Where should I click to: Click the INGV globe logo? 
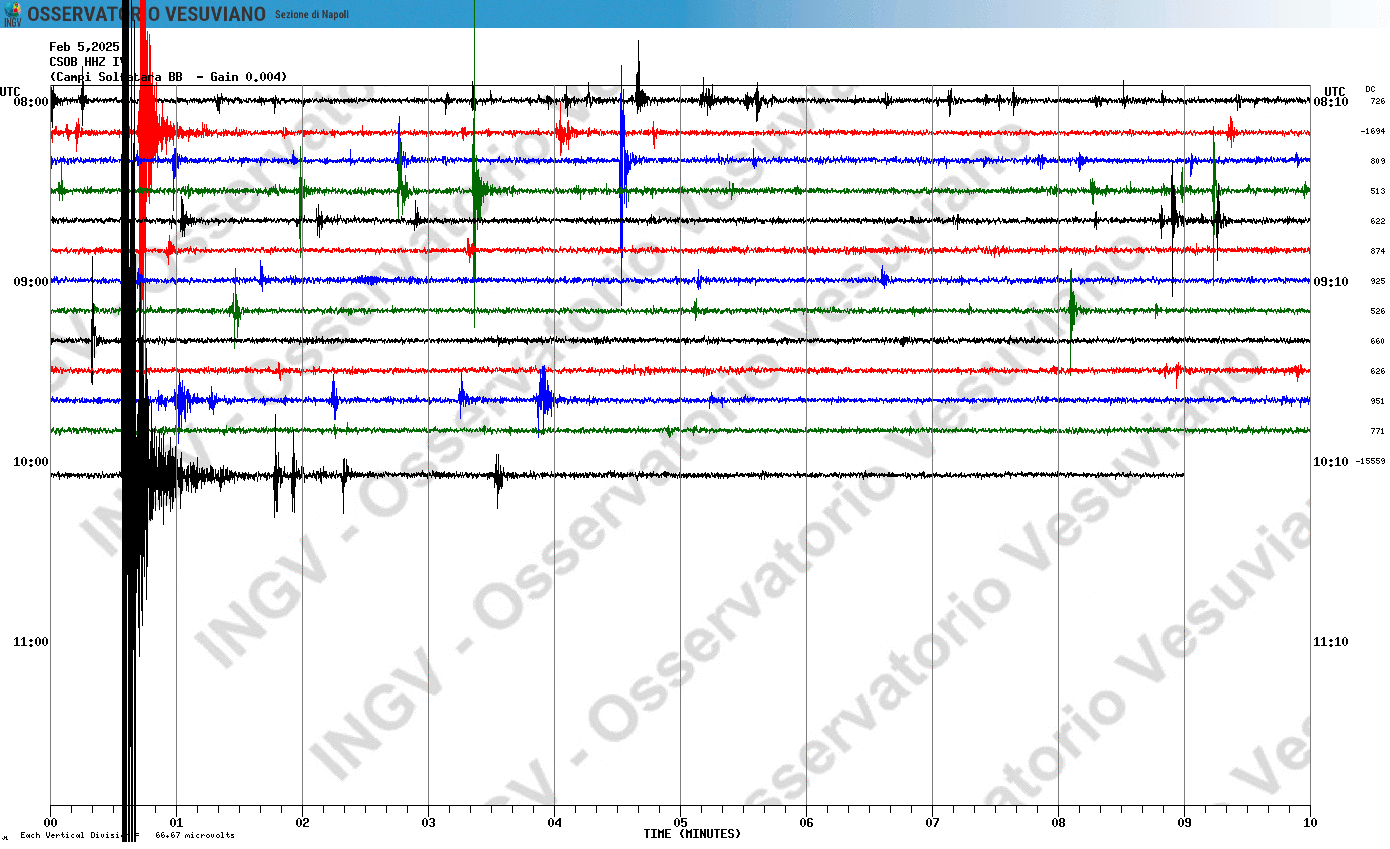[x=12, y=14]
